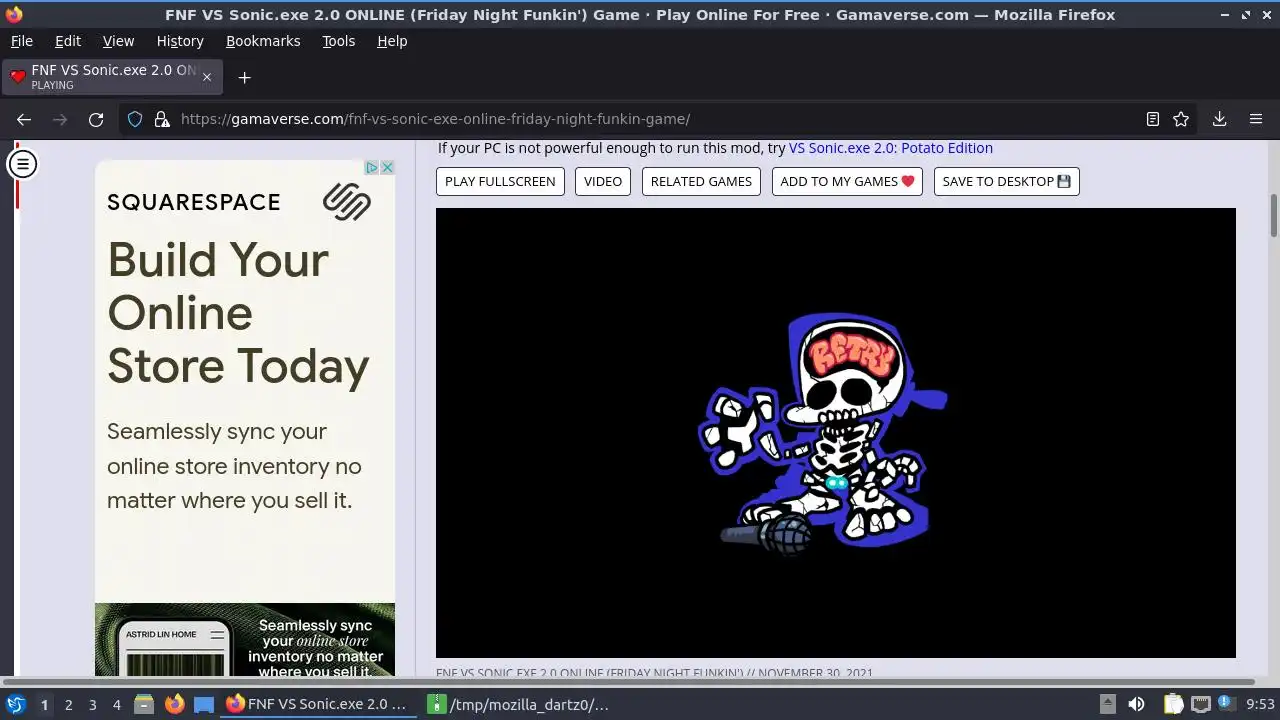Click the blue show-desktop taskbar icon
1280x720 pixels.
pyautogui.click(x=204, y=704)
